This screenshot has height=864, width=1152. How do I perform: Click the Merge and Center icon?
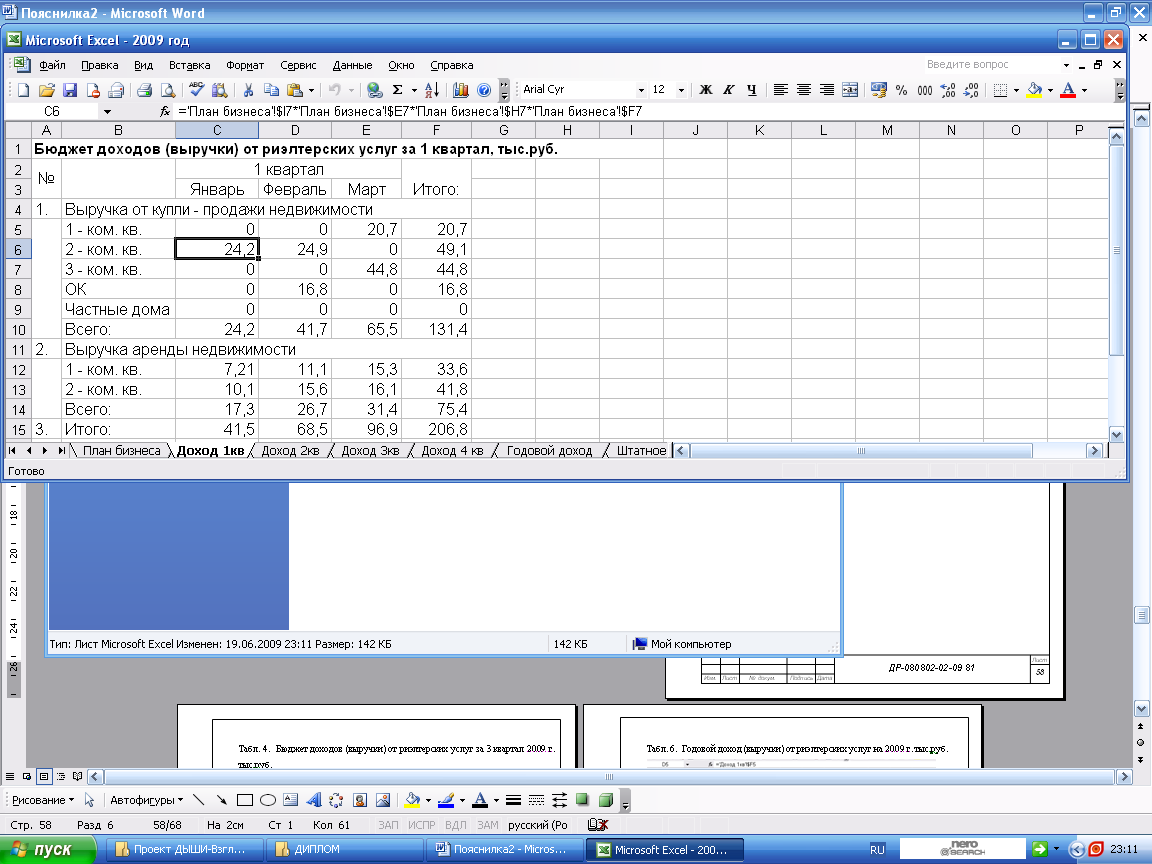849,90
